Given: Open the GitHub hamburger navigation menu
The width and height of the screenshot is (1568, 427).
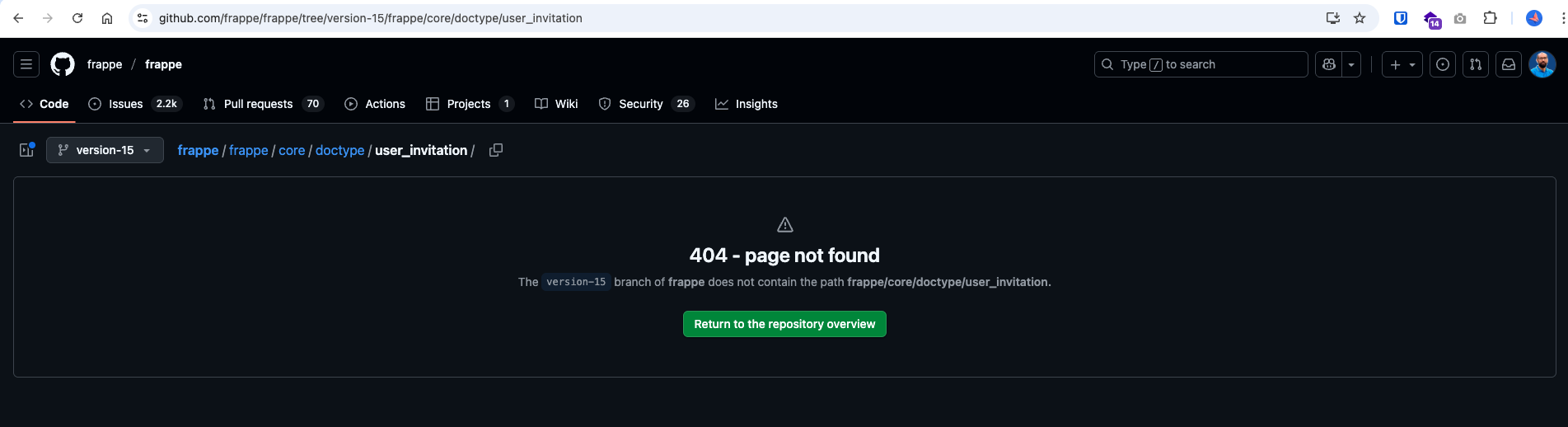Looking at the screenshot, I should tap(26, 64).
